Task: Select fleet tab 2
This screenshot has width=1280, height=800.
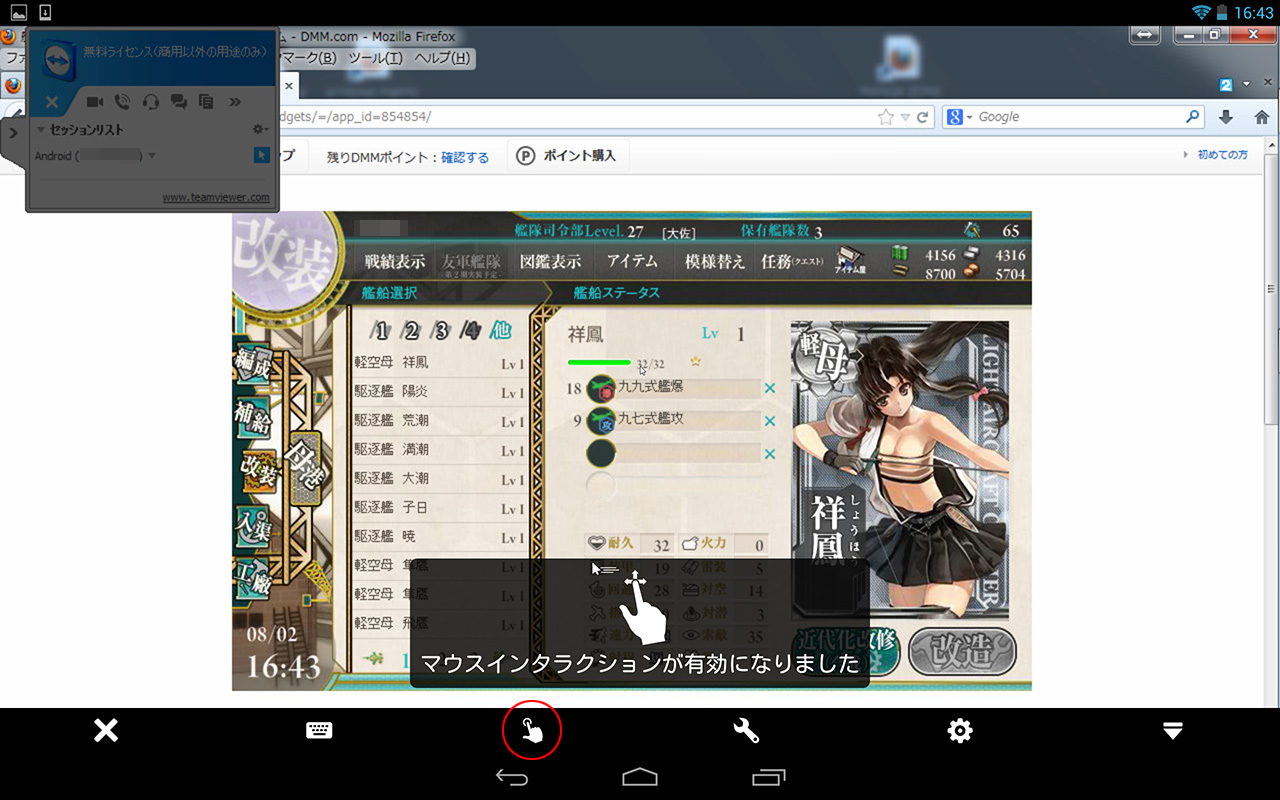Action: coord(411,332)
